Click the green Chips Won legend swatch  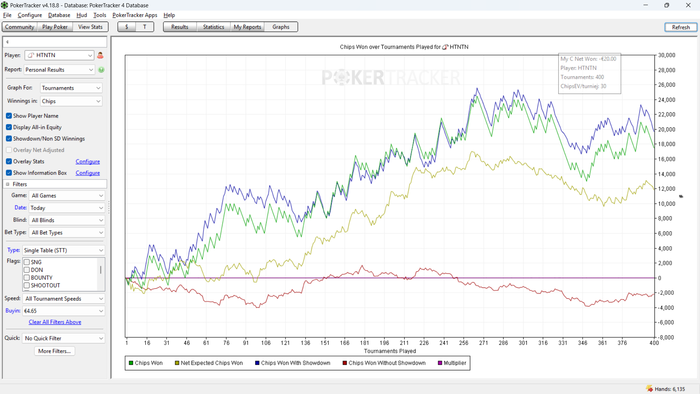coord(131,363)
